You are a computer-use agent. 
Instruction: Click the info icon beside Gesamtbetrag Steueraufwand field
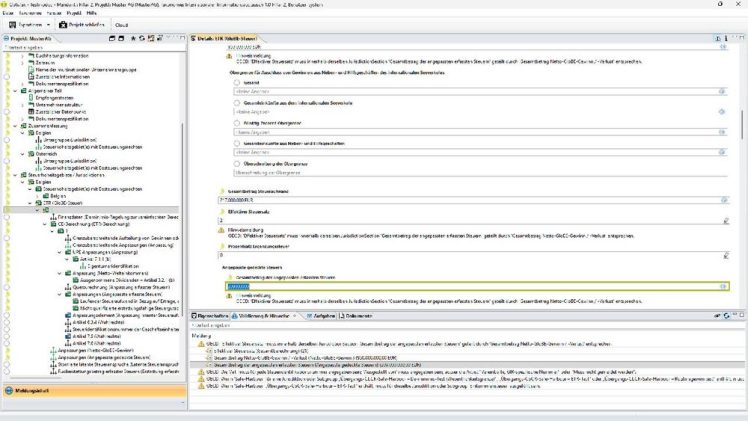(x=724, y=200)
